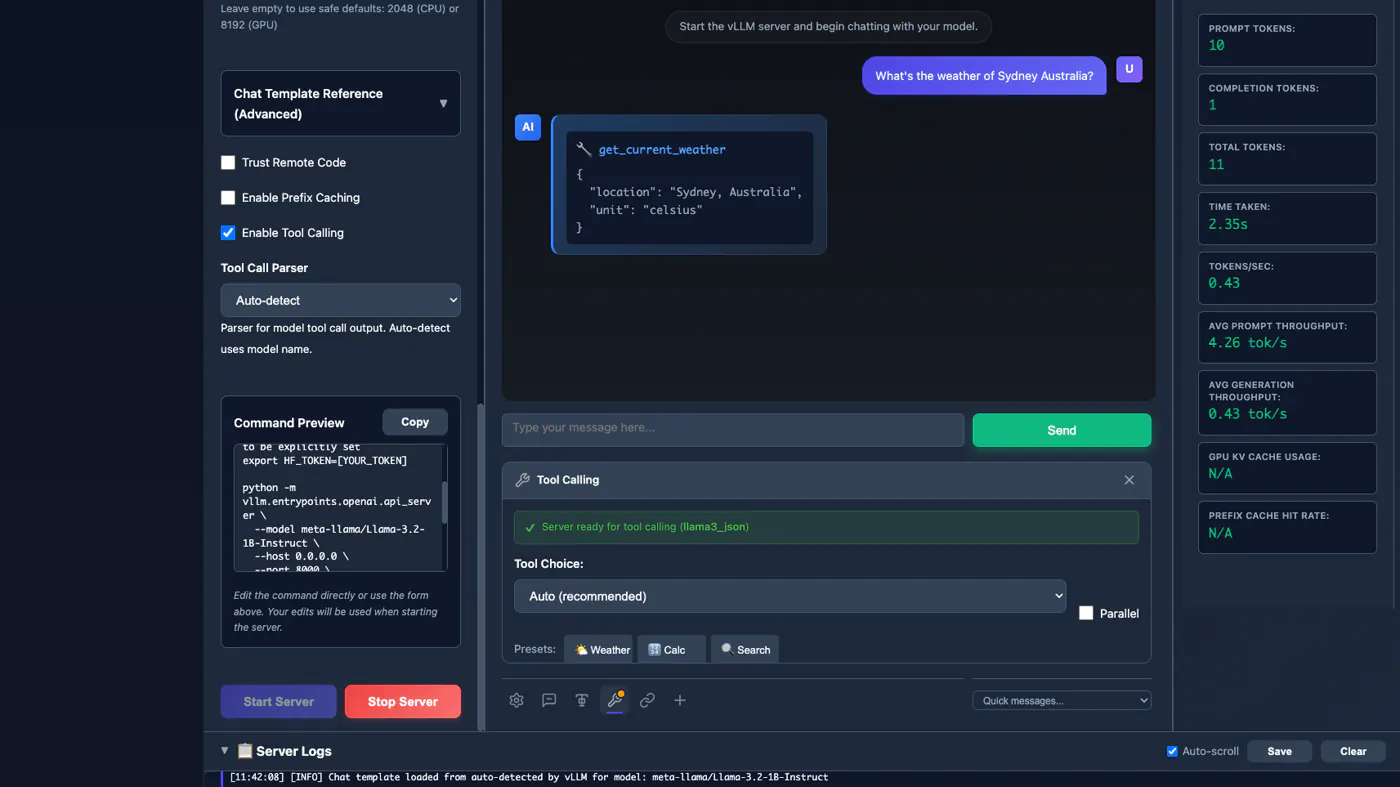Collapse the Server Logs triangle
This screenshot has height=787, width=1400.
[224, 751]
